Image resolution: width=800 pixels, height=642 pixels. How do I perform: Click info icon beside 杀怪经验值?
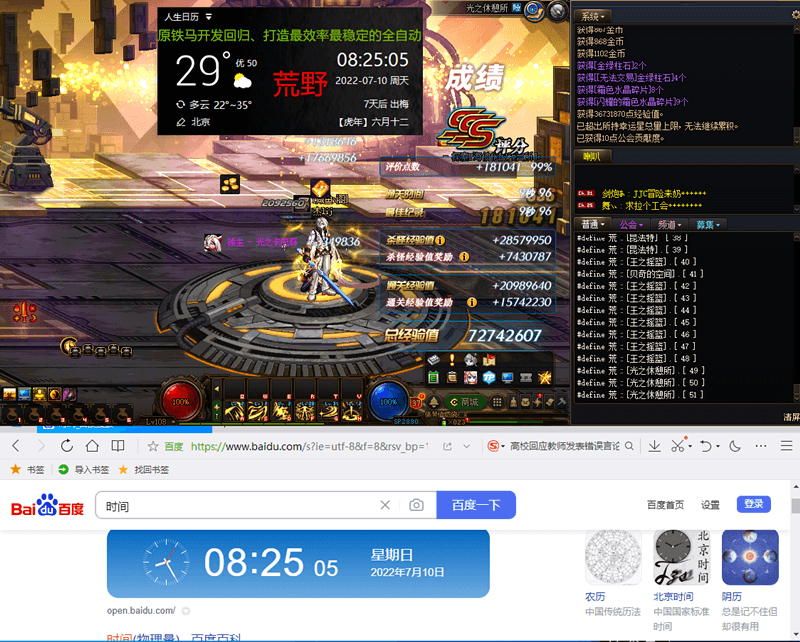click(x=440, y=240)
